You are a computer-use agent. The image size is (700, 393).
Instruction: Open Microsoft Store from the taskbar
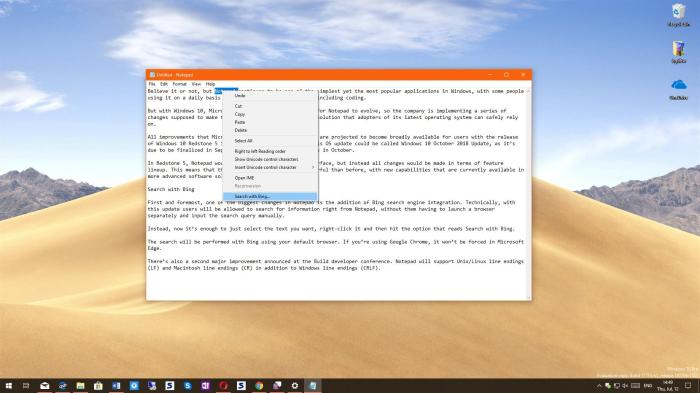coord(98,385)
